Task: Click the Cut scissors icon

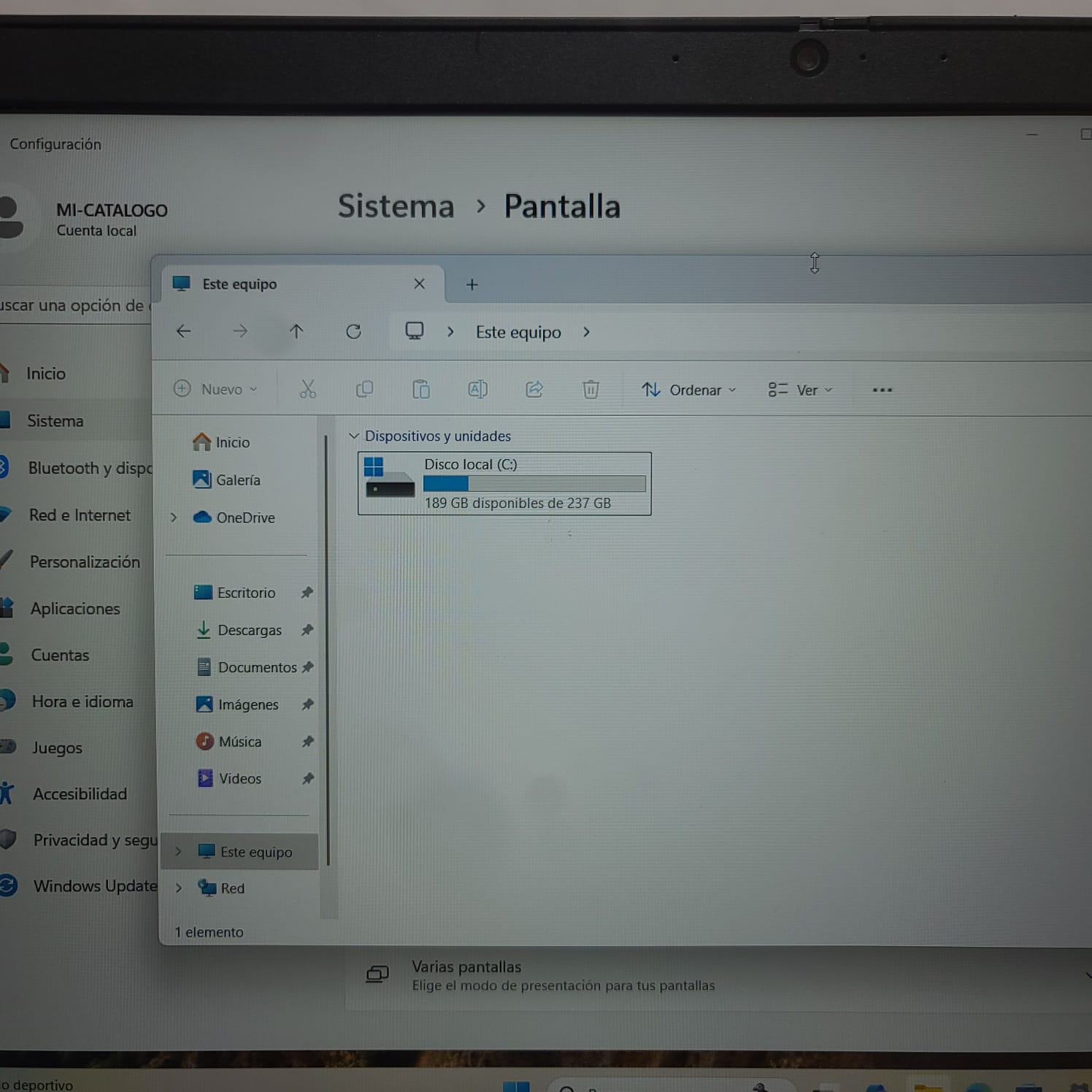Action: [308, 389]
